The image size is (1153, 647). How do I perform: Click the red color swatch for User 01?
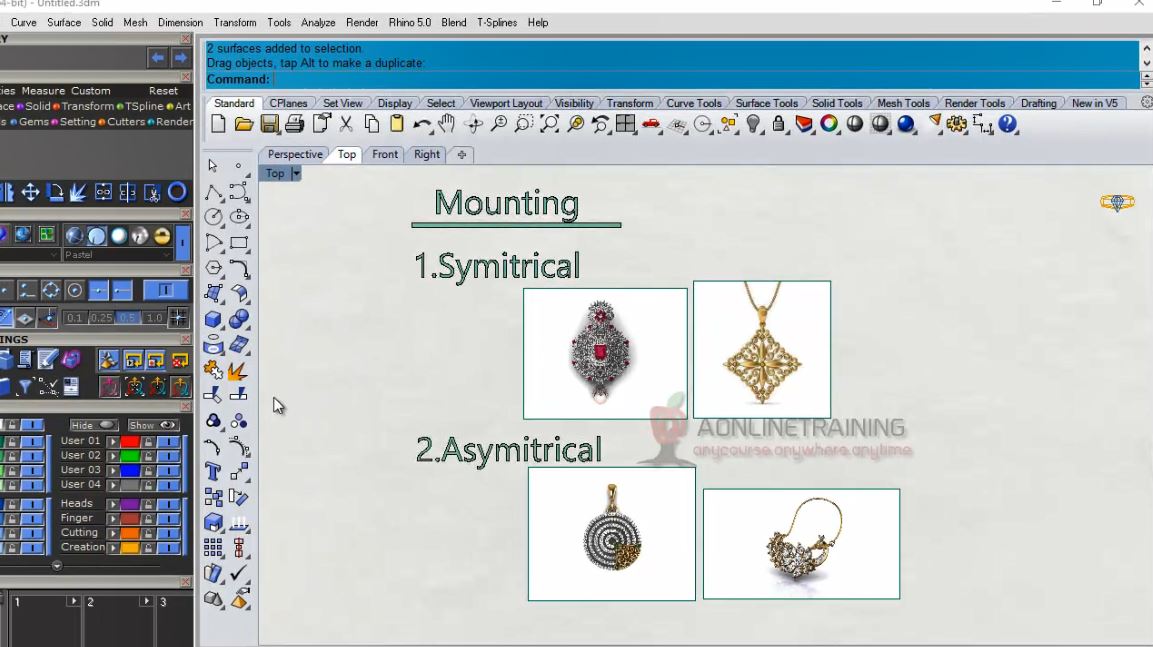point(128,442)
